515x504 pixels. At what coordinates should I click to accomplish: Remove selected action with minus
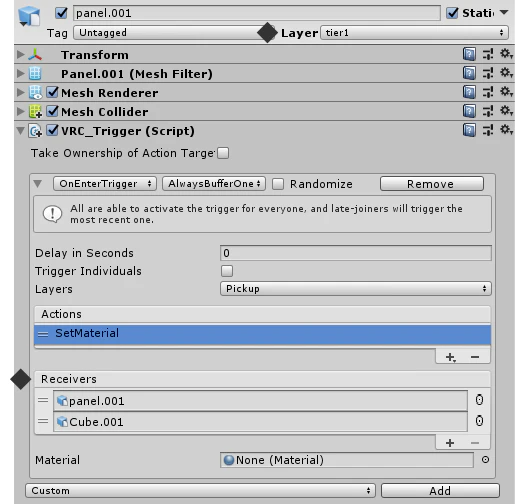475,357
